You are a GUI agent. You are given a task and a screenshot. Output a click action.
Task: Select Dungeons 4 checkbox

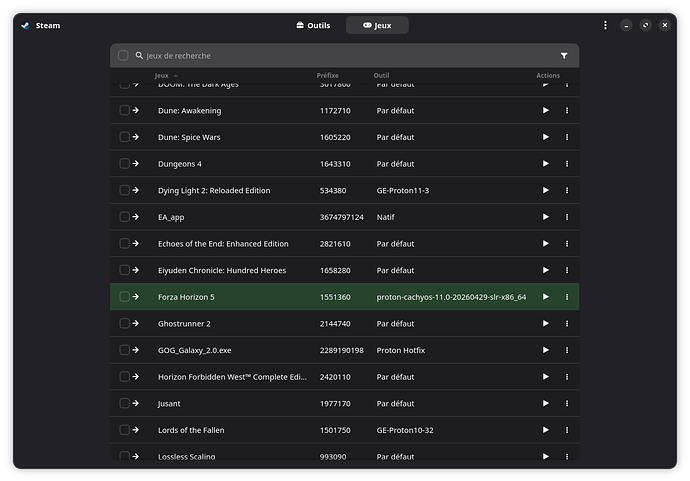click(x=125, y=163)
